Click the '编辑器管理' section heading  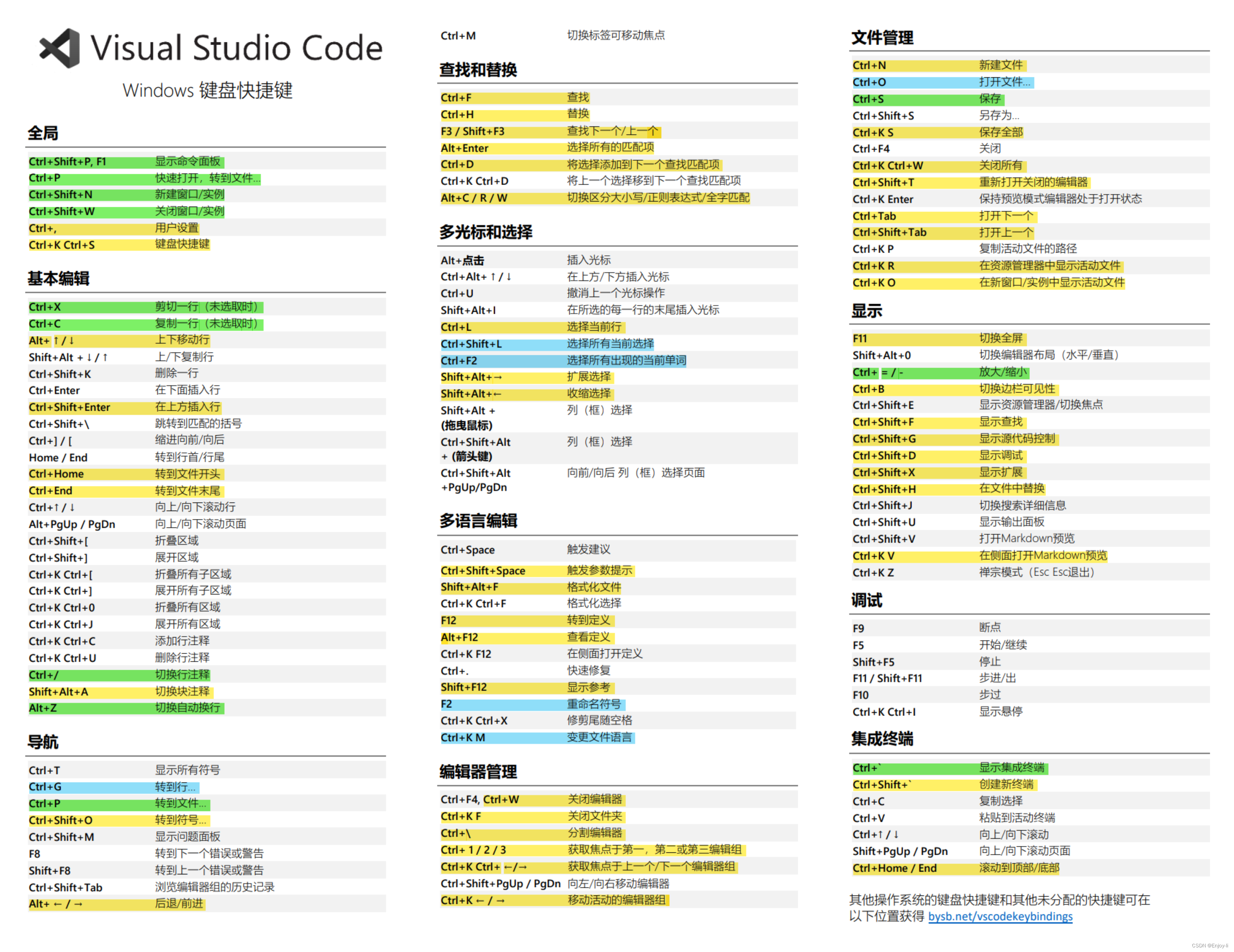pos(478,772)
